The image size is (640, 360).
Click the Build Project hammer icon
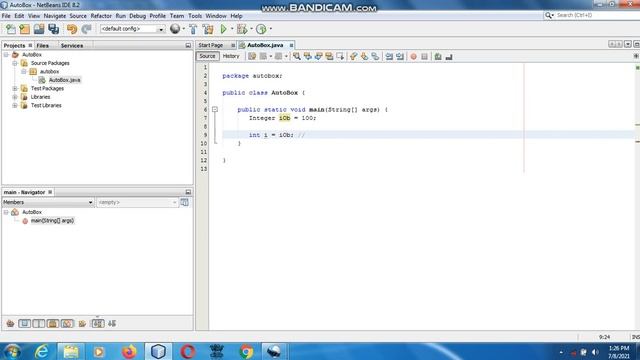193,29
